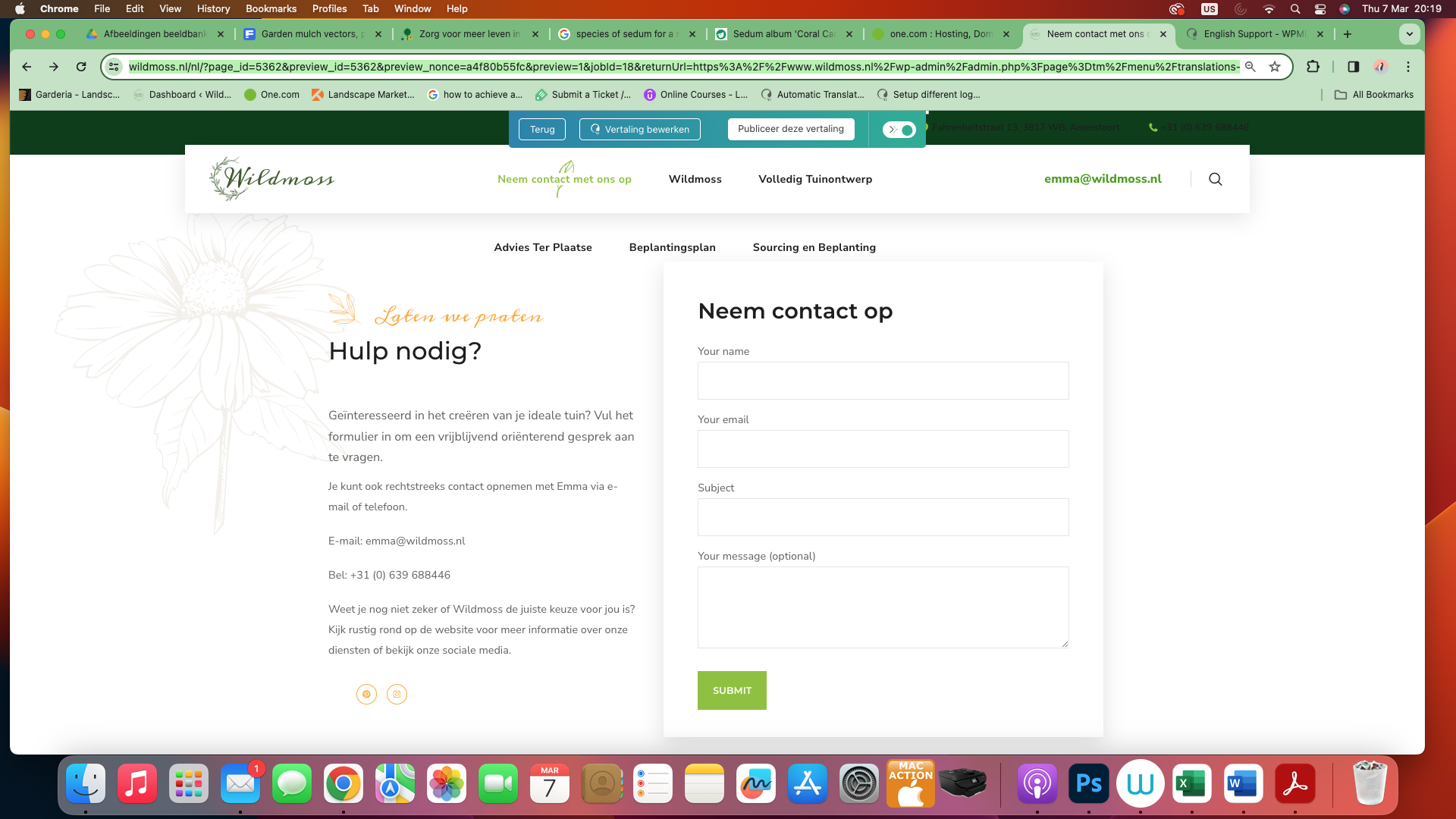
Task: Open Chrome extensions puzzle icon
Action: click(x=1313, y=67)
